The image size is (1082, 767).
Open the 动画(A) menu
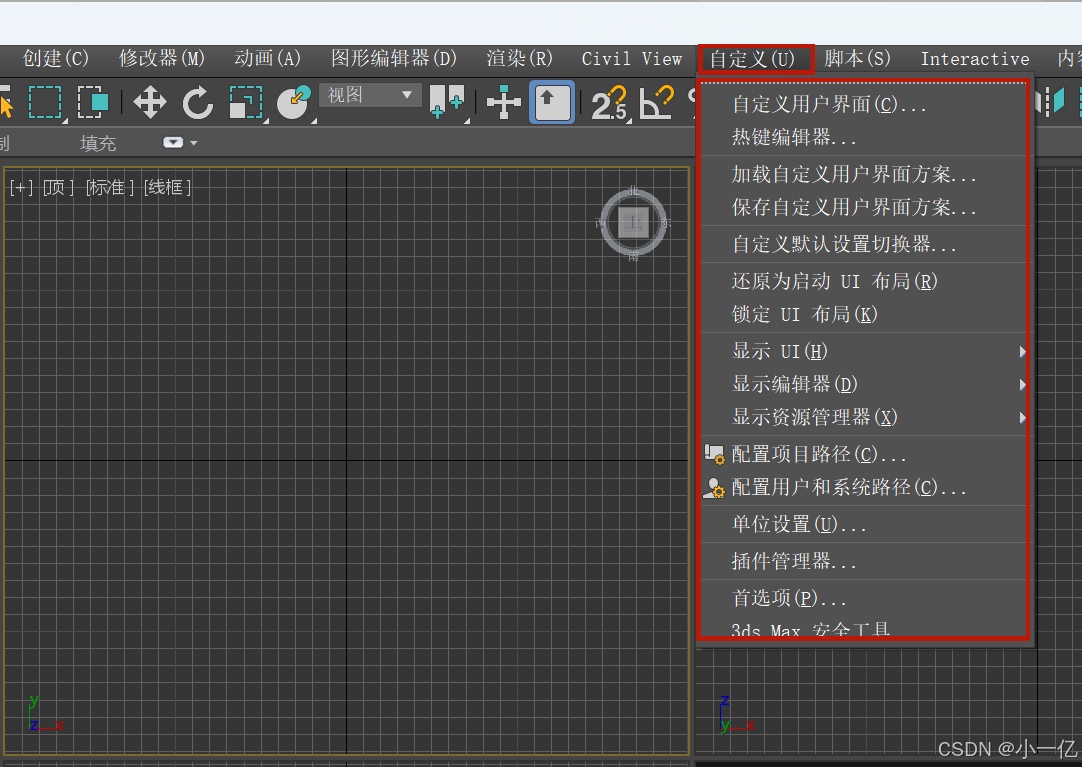coord(267,59)
